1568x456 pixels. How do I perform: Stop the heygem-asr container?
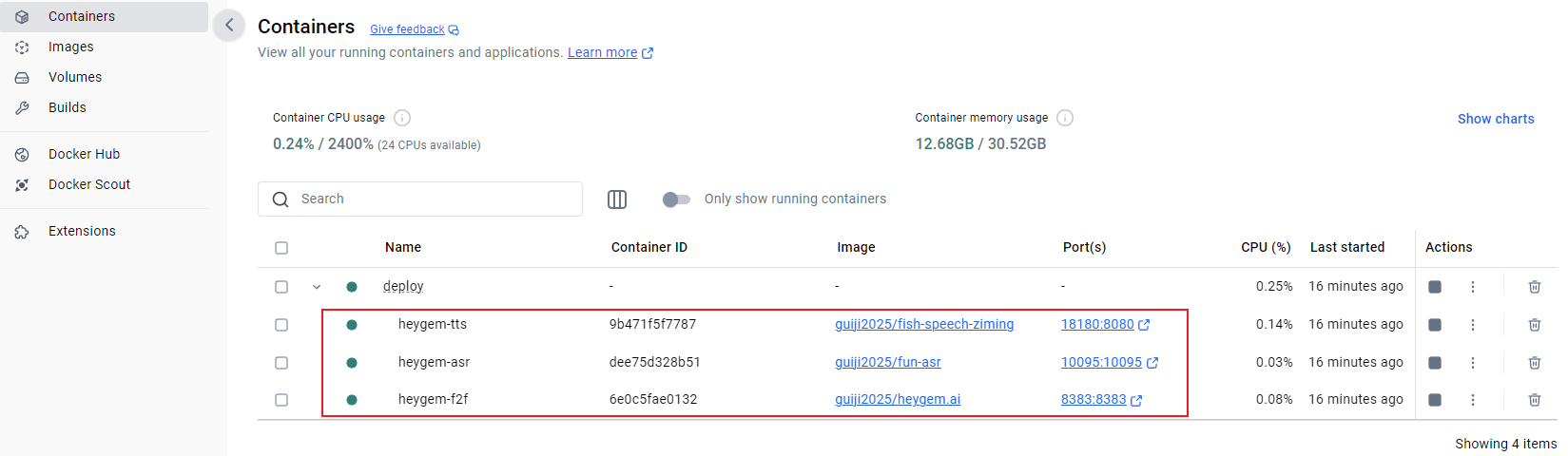click(x=1435, y=363)
